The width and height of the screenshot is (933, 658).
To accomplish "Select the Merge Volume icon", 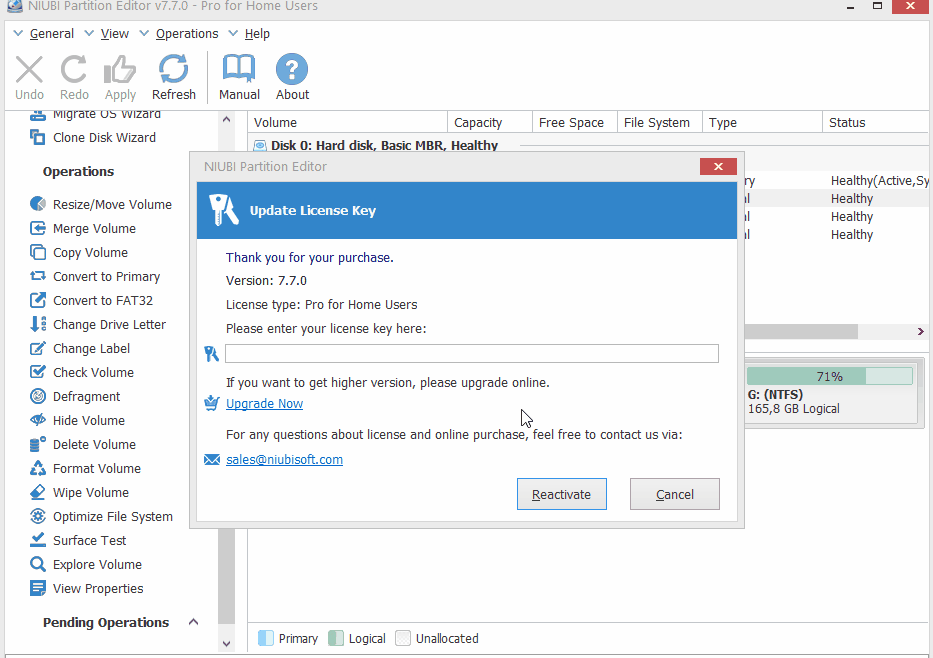I will (37, 228).
